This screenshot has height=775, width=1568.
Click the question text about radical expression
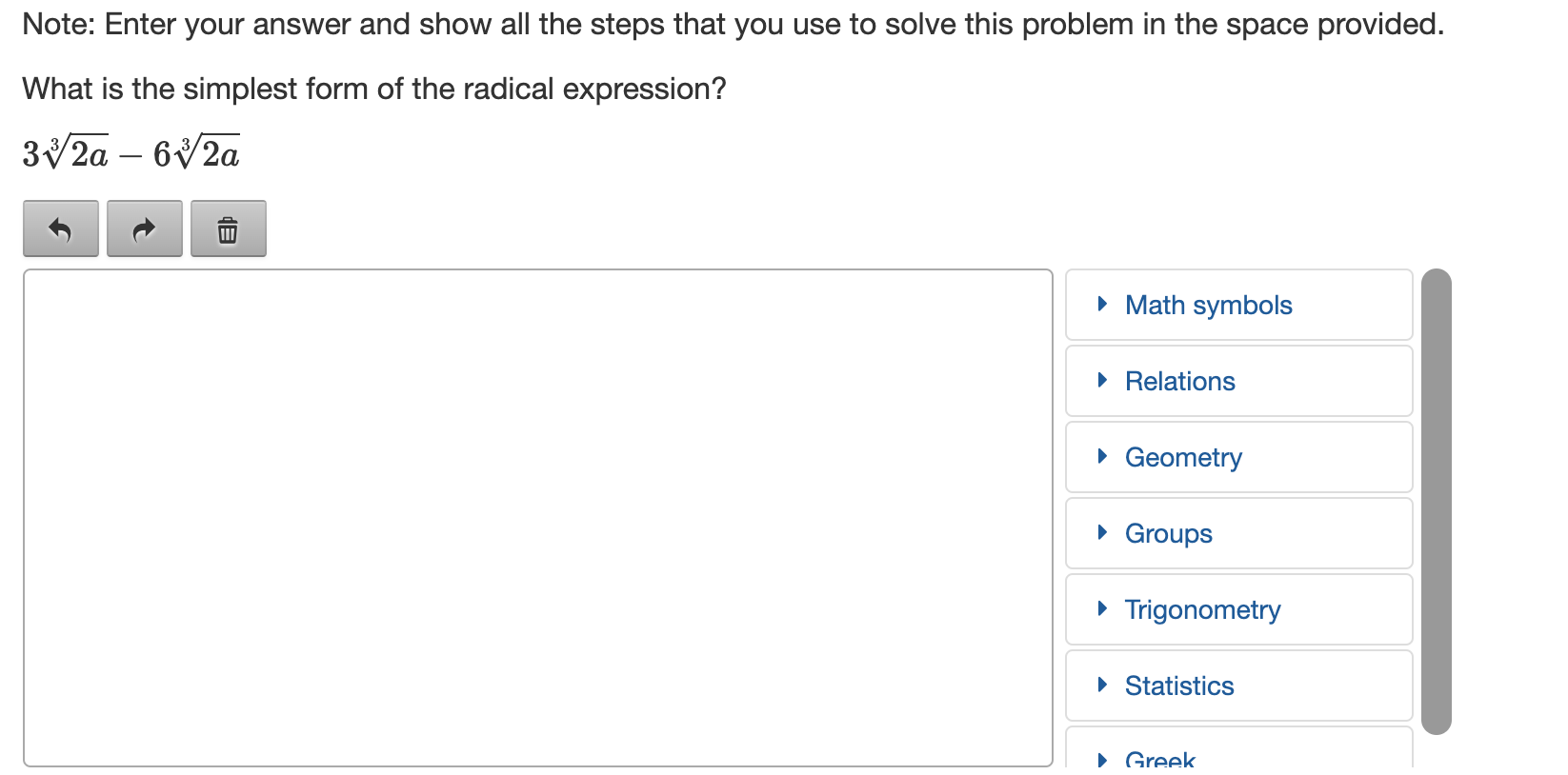[x=374, y=89]
